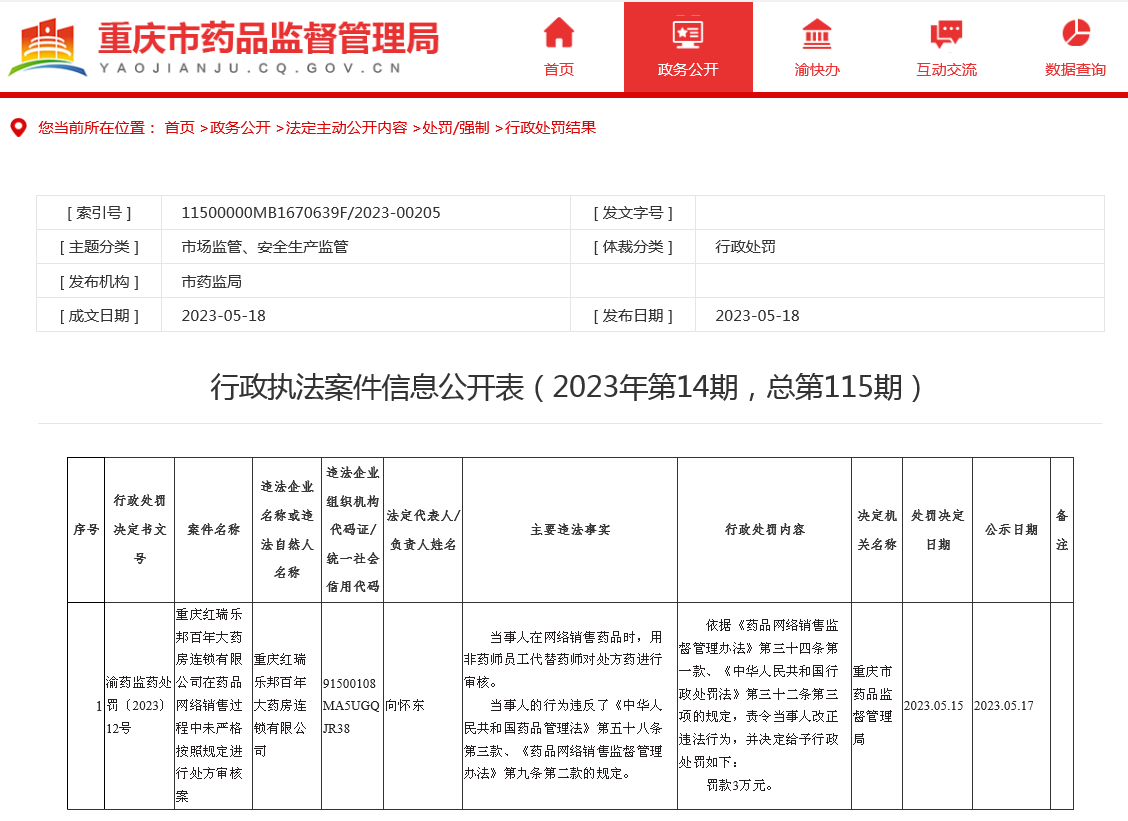Click the Chongqing drug administration logo

coord(47,47)
